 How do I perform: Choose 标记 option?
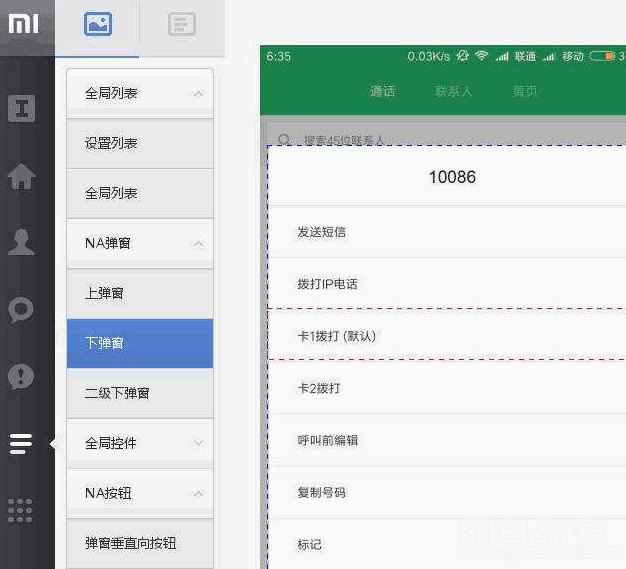point(447,544)
